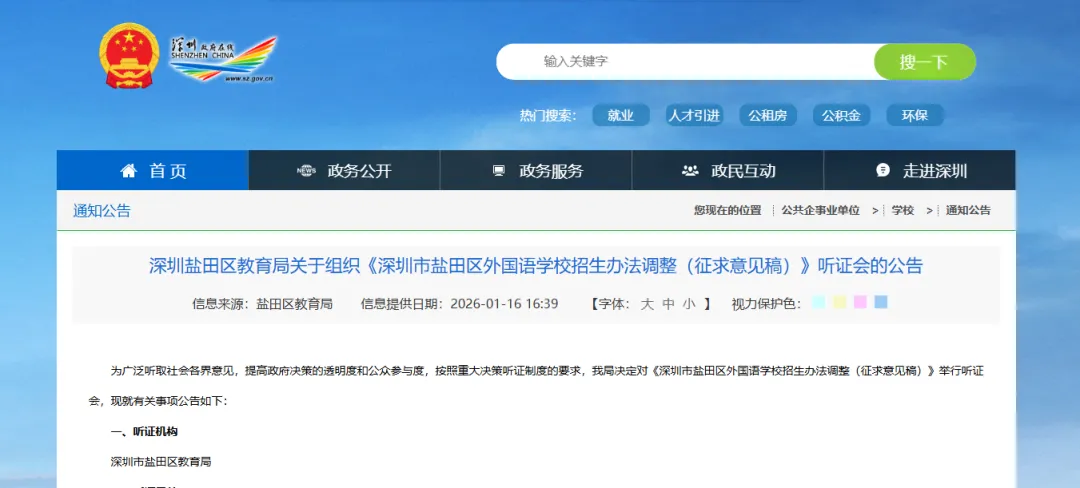Search the hot keyword 公租房
The width and height of the screenshot is (1080, 488).
pyautogui.click(x=768, y=116)
